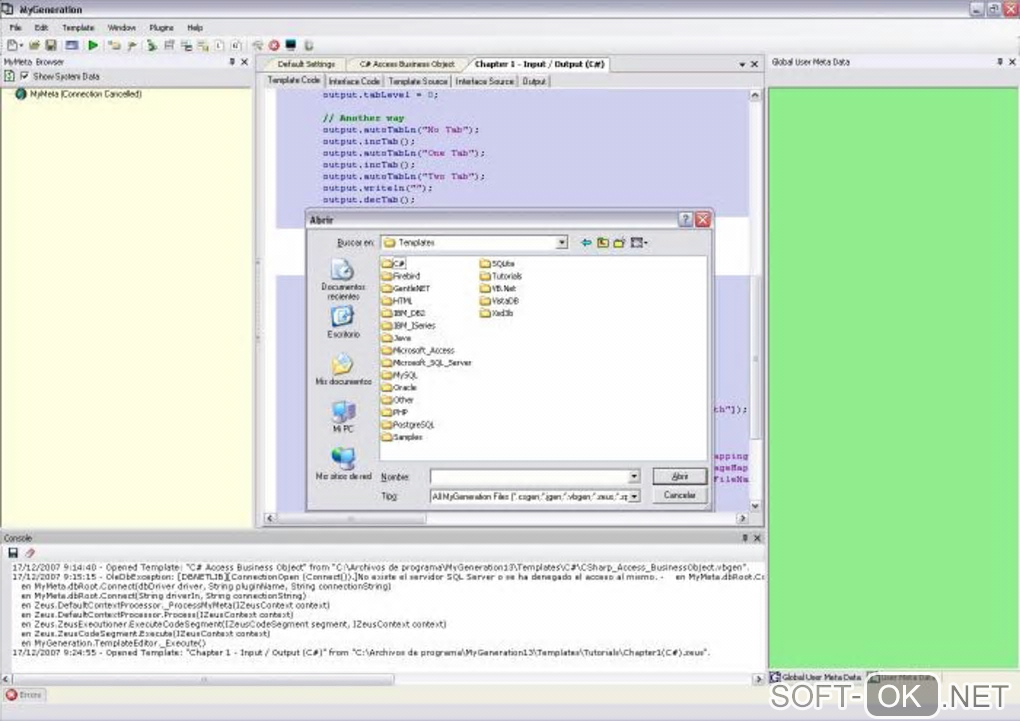Open the New document dropdown arrow in toolbar

point(21,45)
